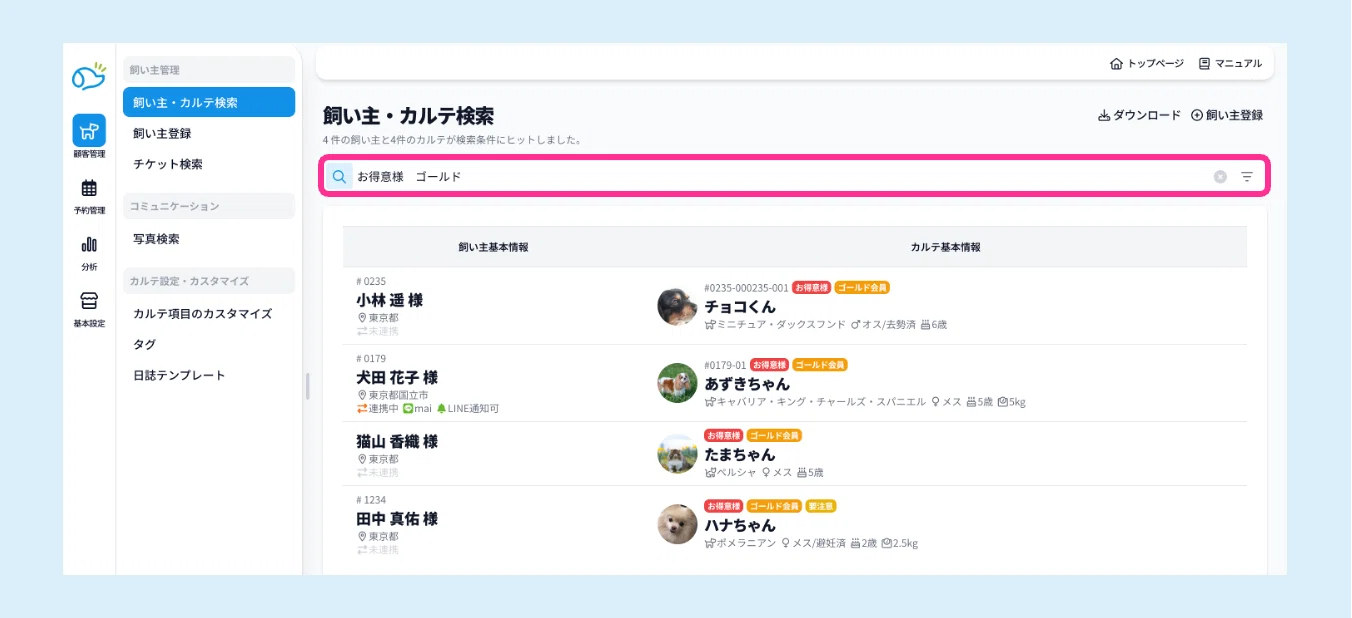This screenshot has height=618, width=1352.
Task: Open 顧客管理 in the sidebar
Action: (x=88, y=137)
